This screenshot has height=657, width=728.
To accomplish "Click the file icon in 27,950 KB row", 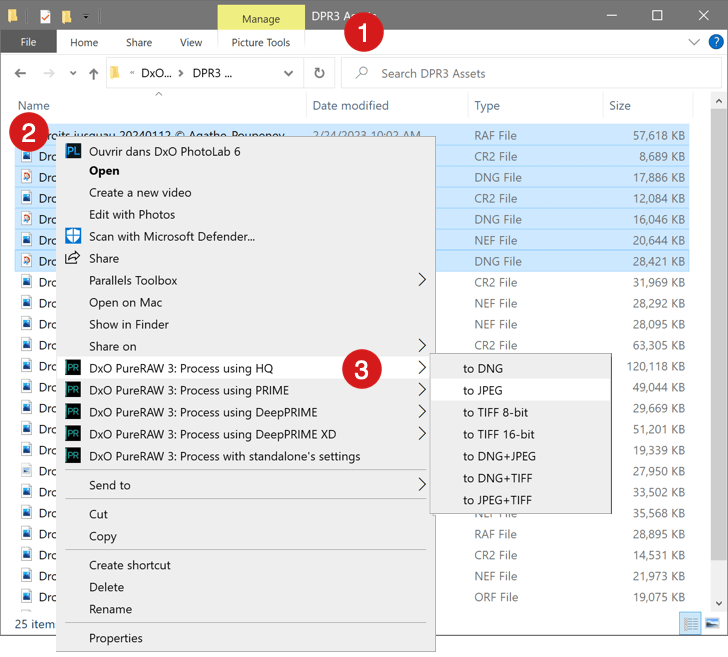I will (27, 470).
